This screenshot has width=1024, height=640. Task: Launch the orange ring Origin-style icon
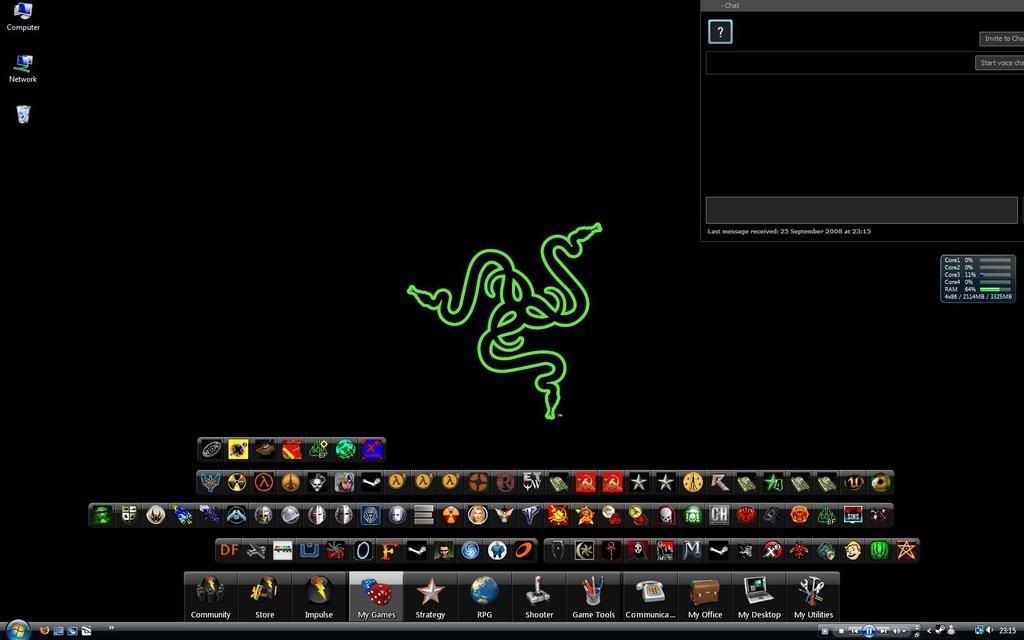point(523,551)
